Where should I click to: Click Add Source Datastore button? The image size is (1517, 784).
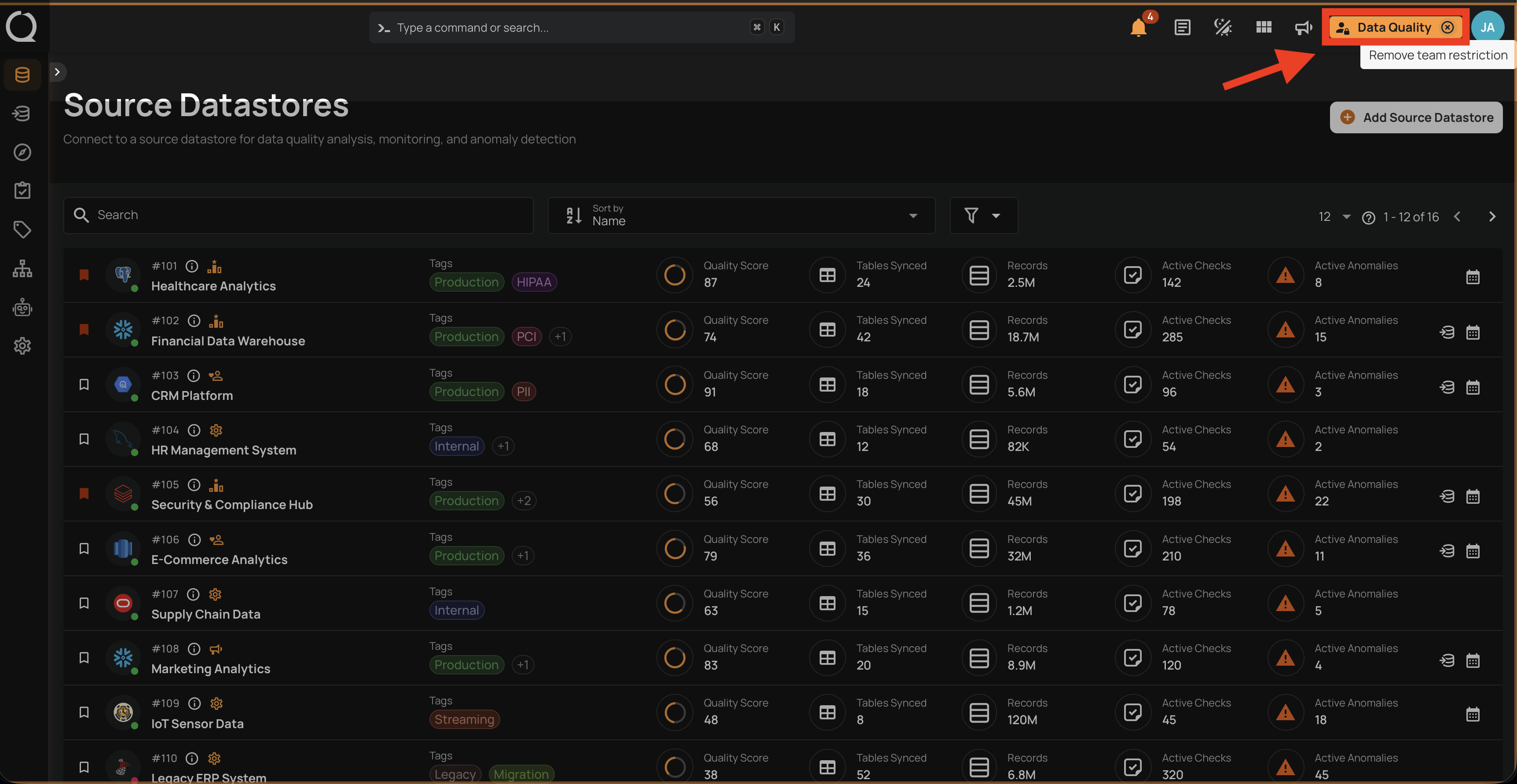coord(1416,117)
